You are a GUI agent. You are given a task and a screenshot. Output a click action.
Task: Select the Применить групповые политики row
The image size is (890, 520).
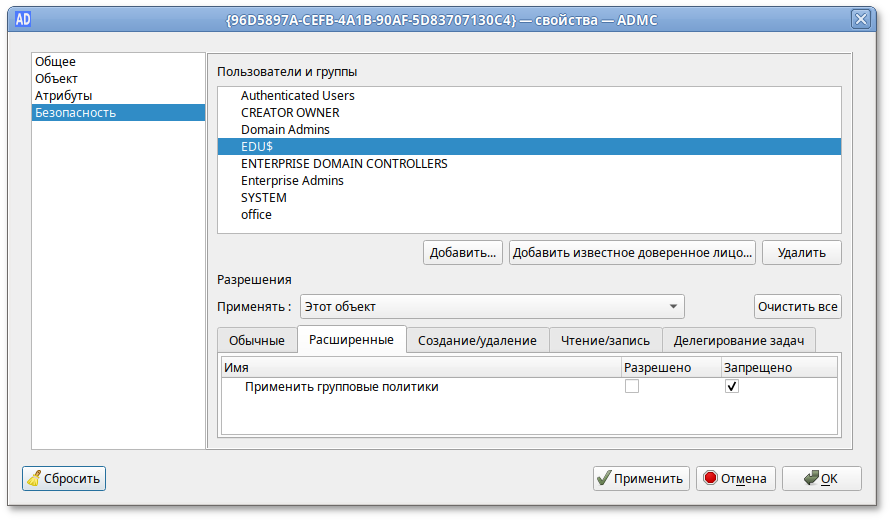[x=529, y=387]
